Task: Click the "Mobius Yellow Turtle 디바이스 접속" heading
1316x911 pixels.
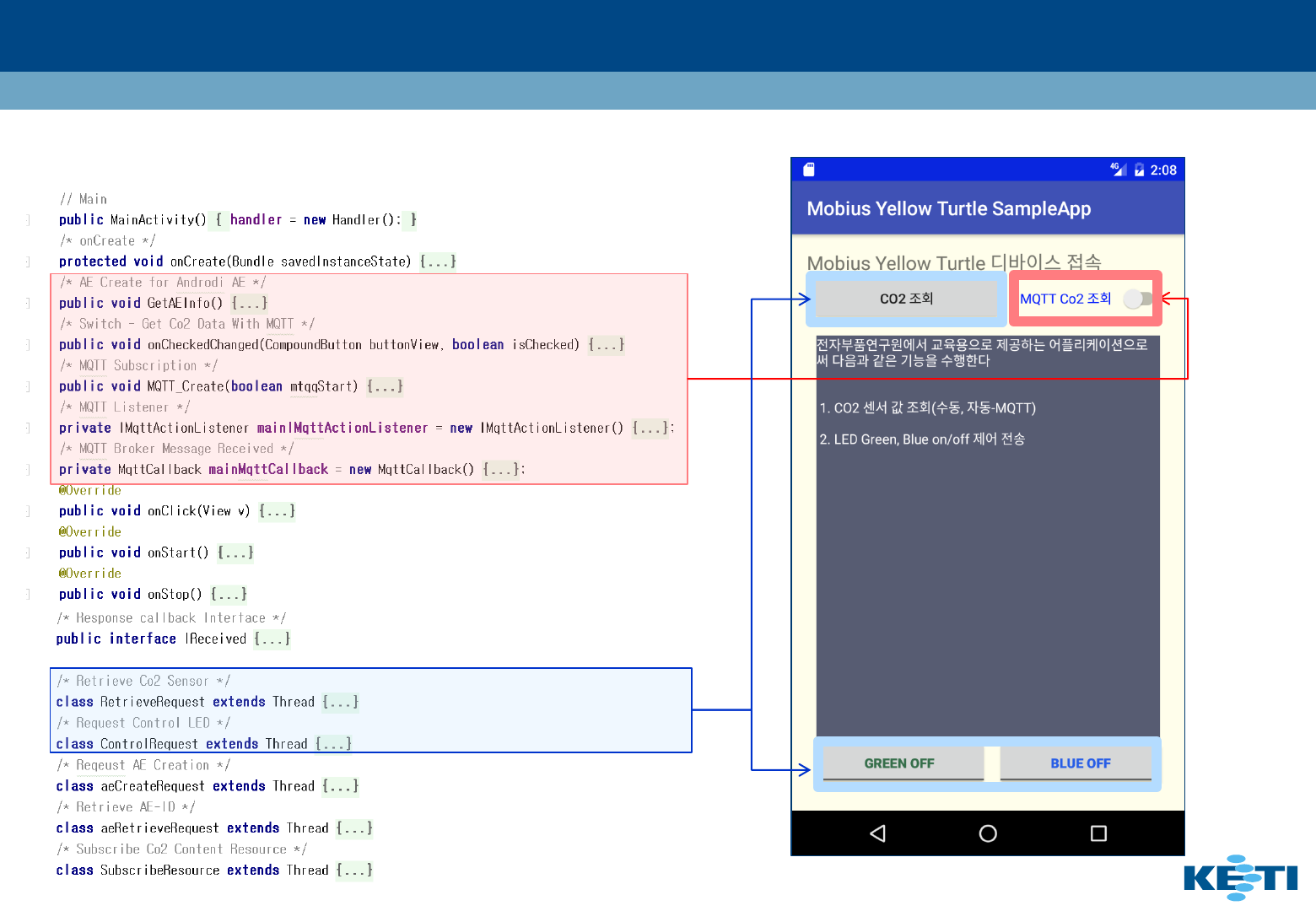Action: coord(954,262)
